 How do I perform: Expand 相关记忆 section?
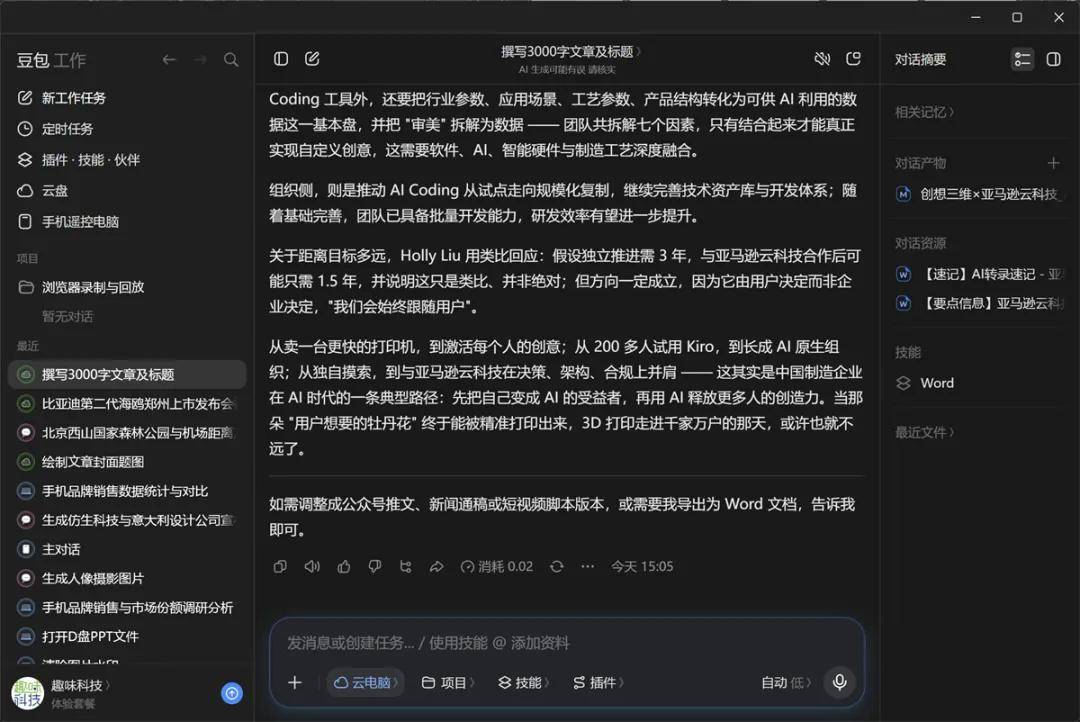tap(924, 112)
